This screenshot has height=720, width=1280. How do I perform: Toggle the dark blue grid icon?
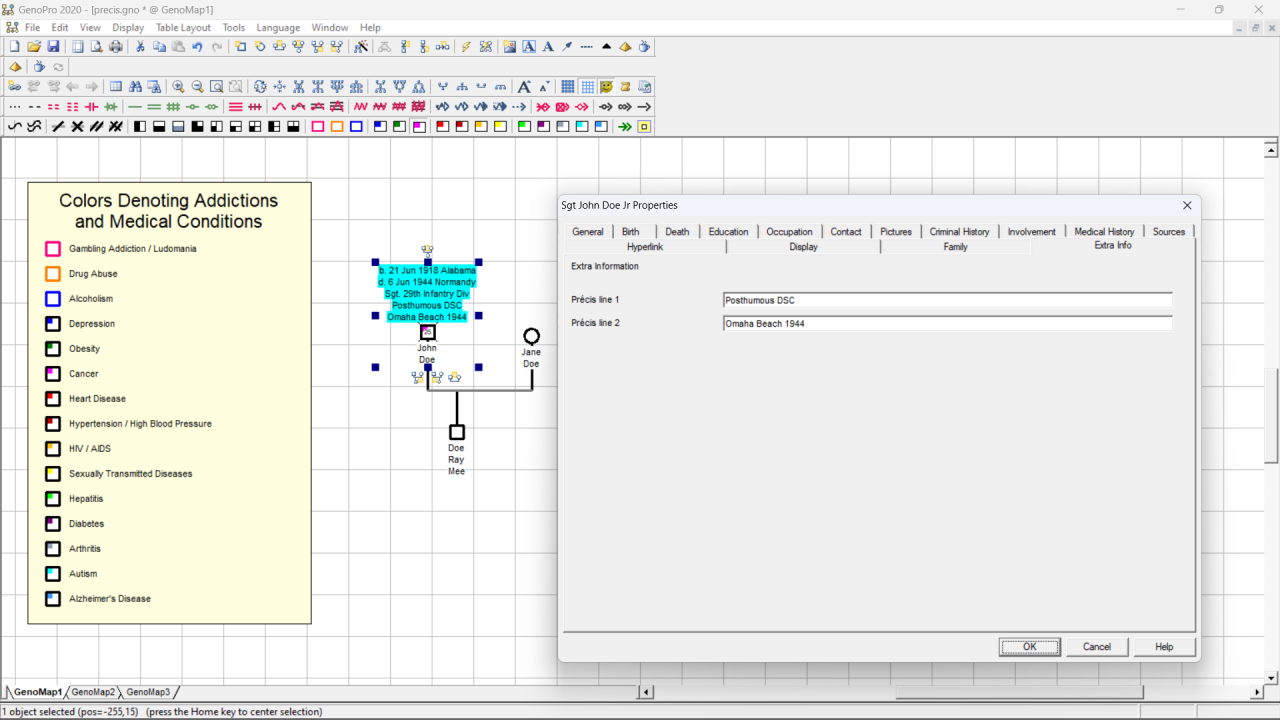pyautogui.click(x=567, y=86)
